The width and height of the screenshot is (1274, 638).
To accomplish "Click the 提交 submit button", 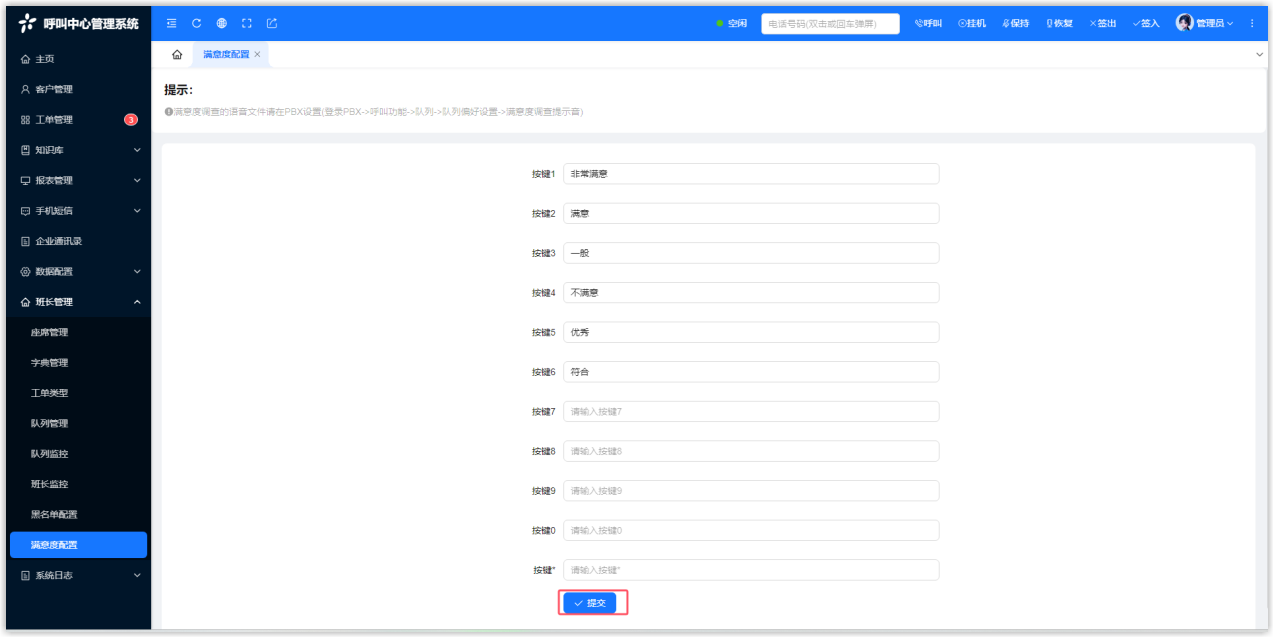I will click(x=590, y=603).
